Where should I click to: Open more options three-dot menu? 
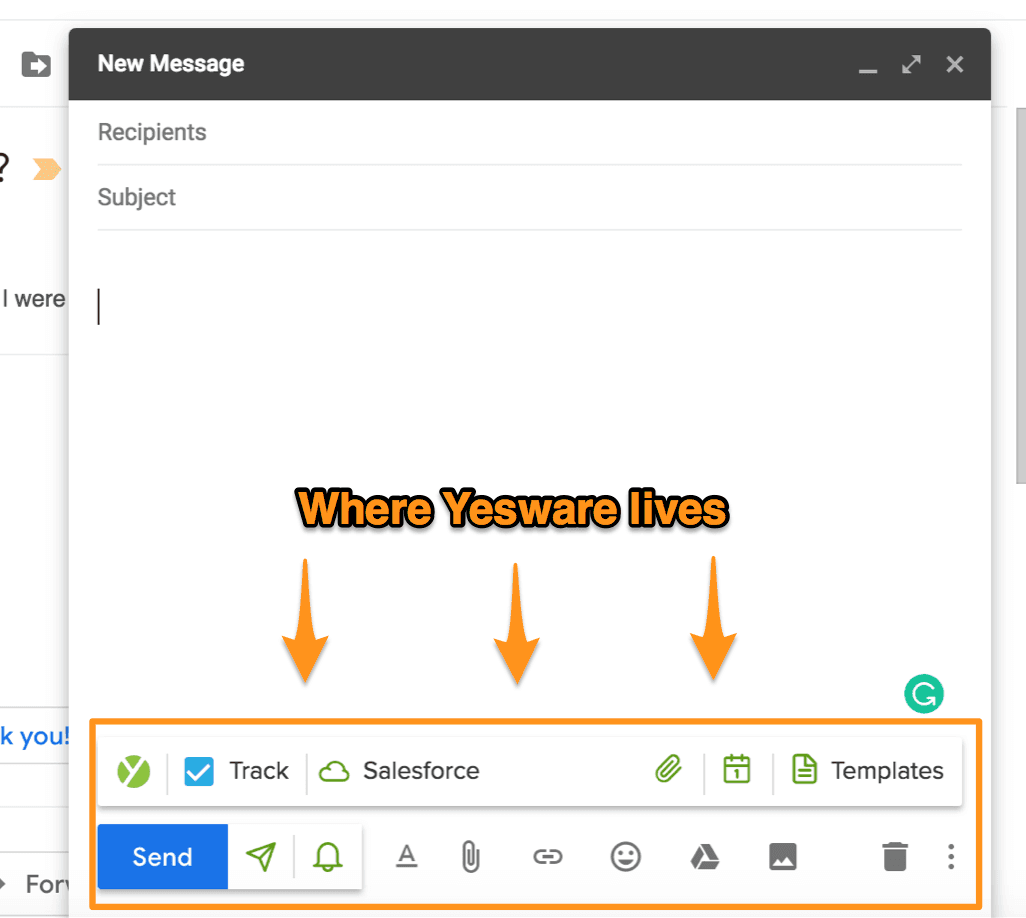pos(951,857)
